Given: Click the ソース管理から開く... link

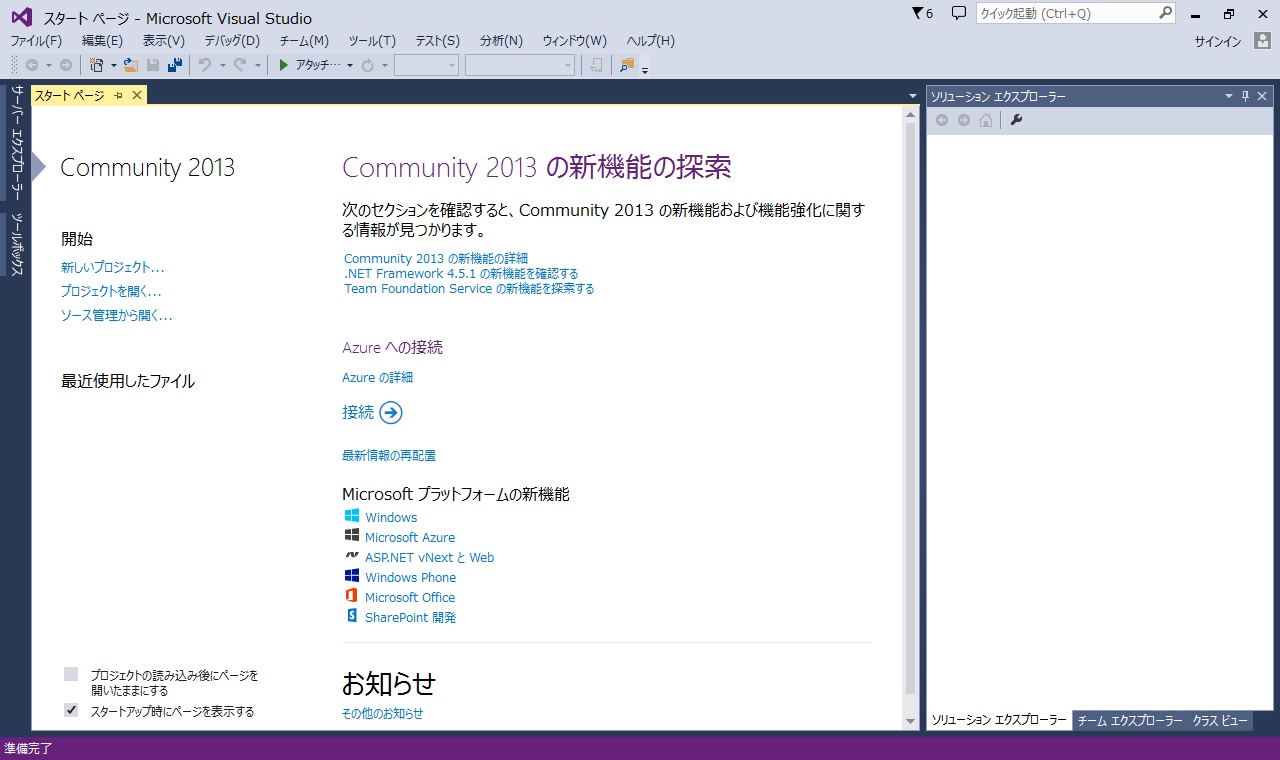Looking at the screenshot, I should pos(117,315).
